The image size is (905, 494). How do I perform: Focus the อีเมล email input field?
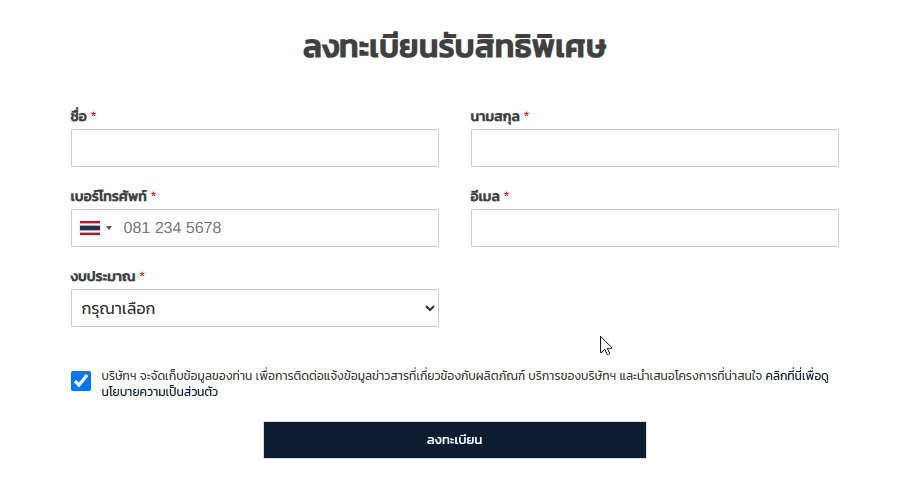click(x=655, y=228)
